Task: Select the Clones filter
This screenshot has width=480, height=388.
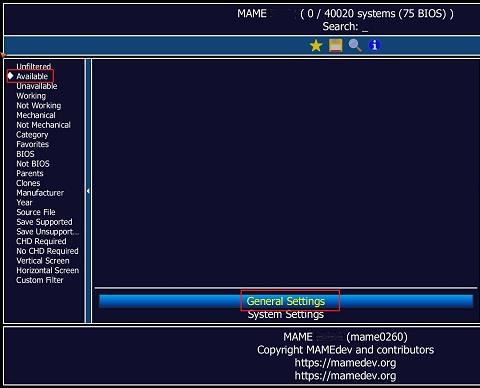Action: 28,183
